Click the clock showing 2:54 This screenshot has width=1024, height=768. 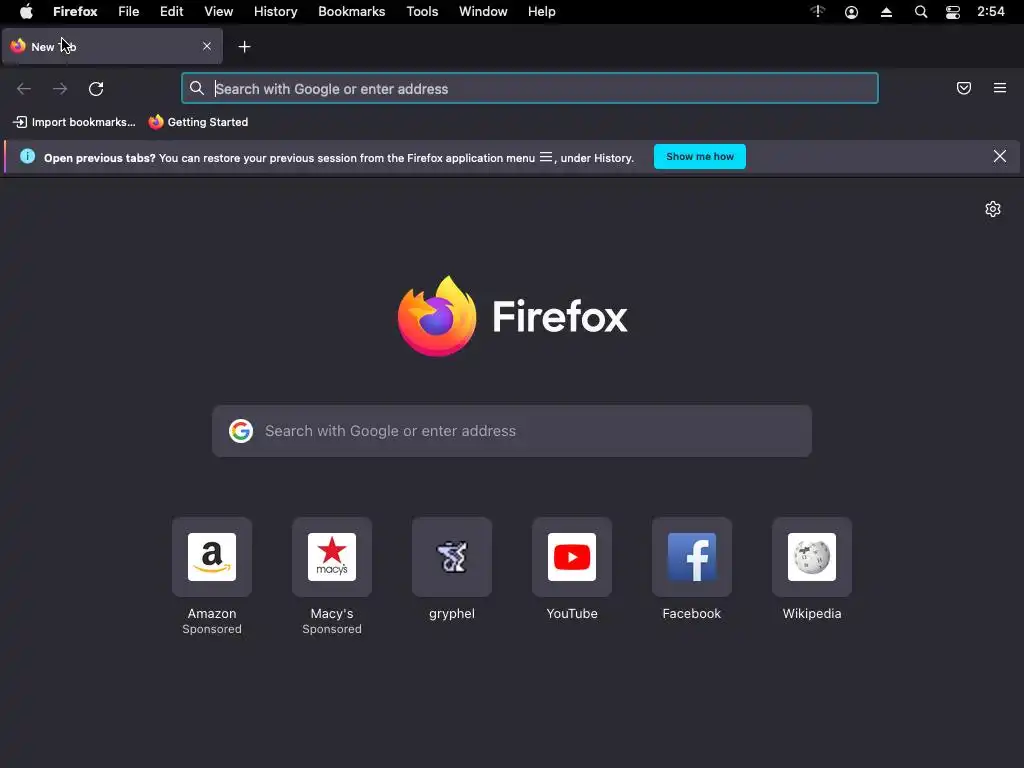point(991,12)
